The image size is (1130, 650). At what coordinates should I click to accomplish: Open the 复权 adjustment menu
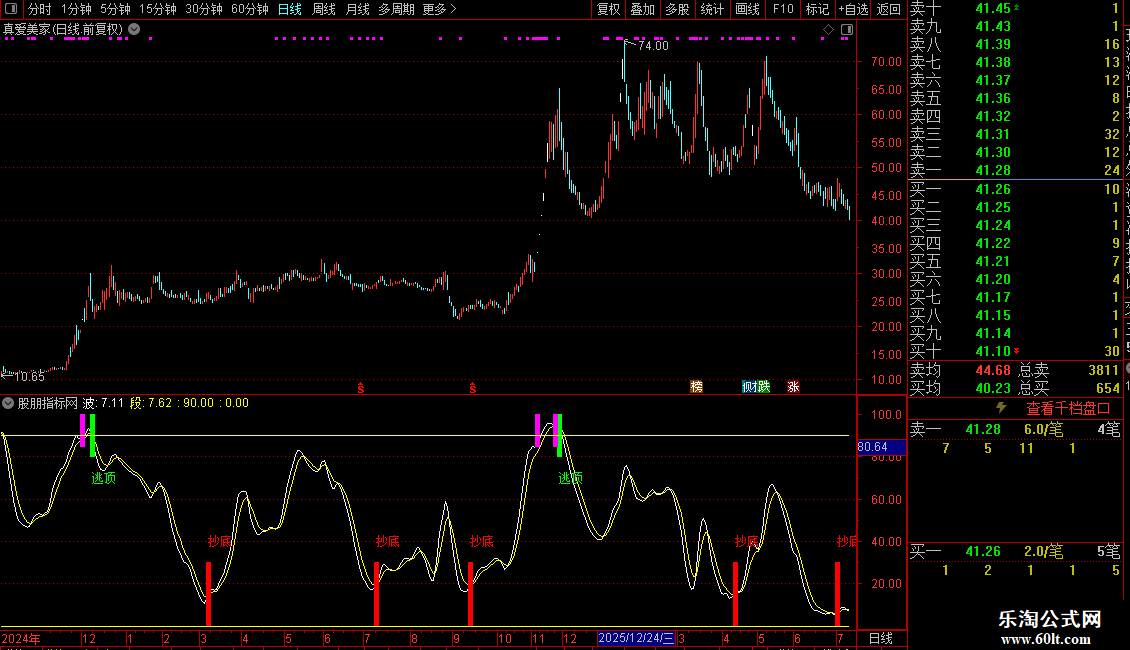pyautogui.click(x=608, y=9)
